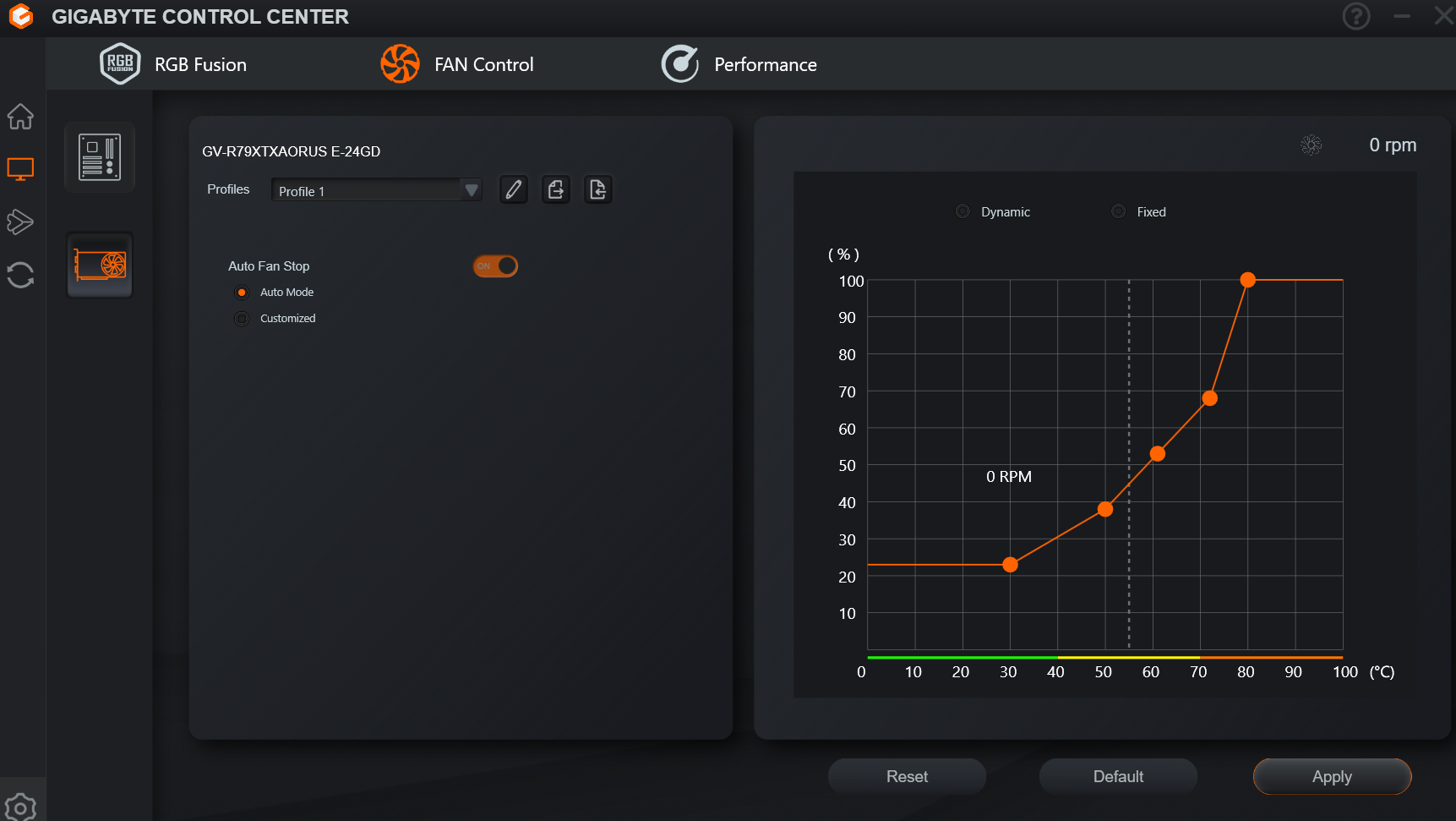Click the GV-R79XTXAORUS E-24GD device name
Image resolution: width=1456 pixels, height=821 pixels.
click(x=292, y=151)
